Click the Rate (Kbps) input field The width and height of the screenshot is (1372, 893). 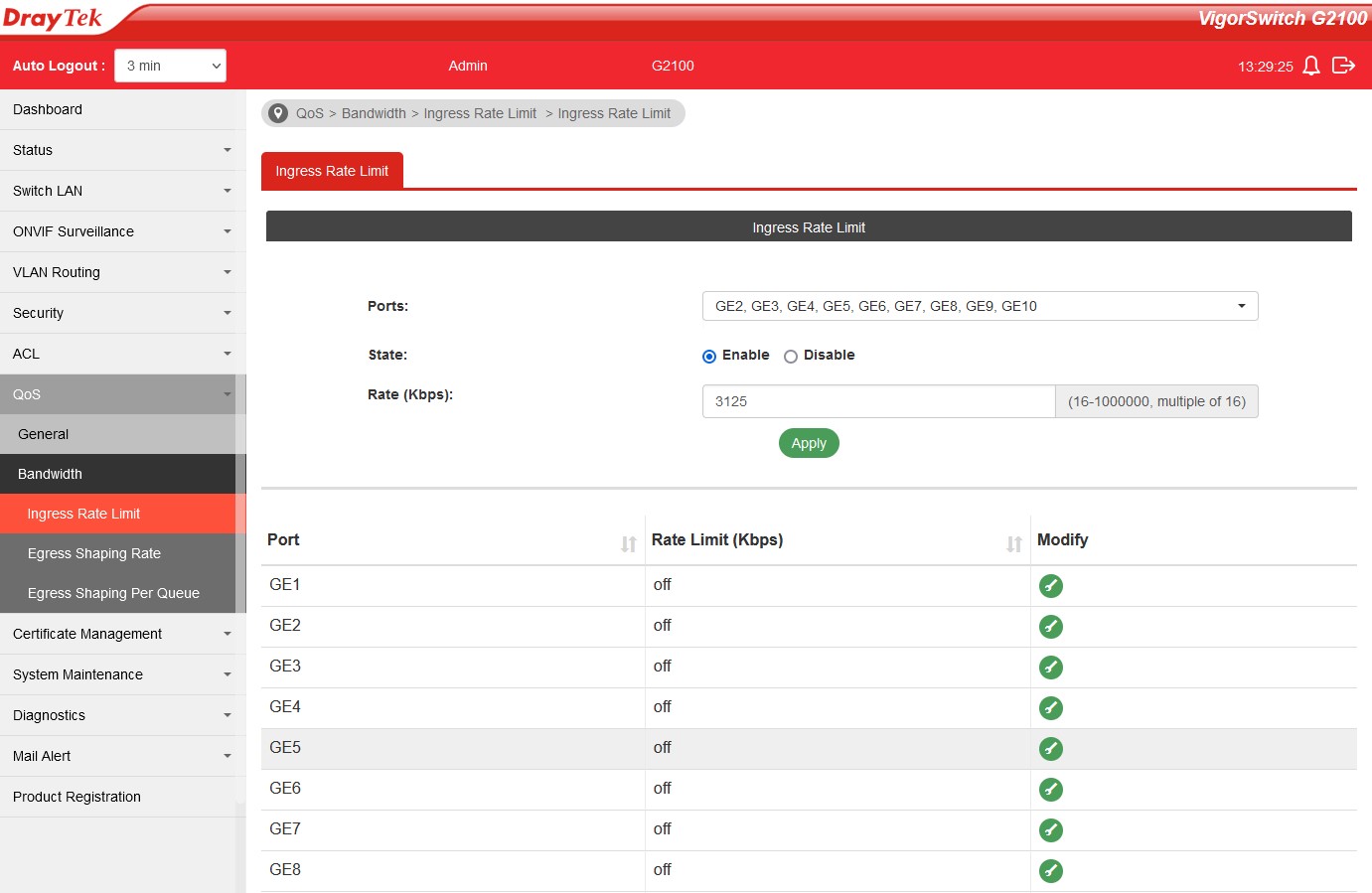[x=878, y=401]
